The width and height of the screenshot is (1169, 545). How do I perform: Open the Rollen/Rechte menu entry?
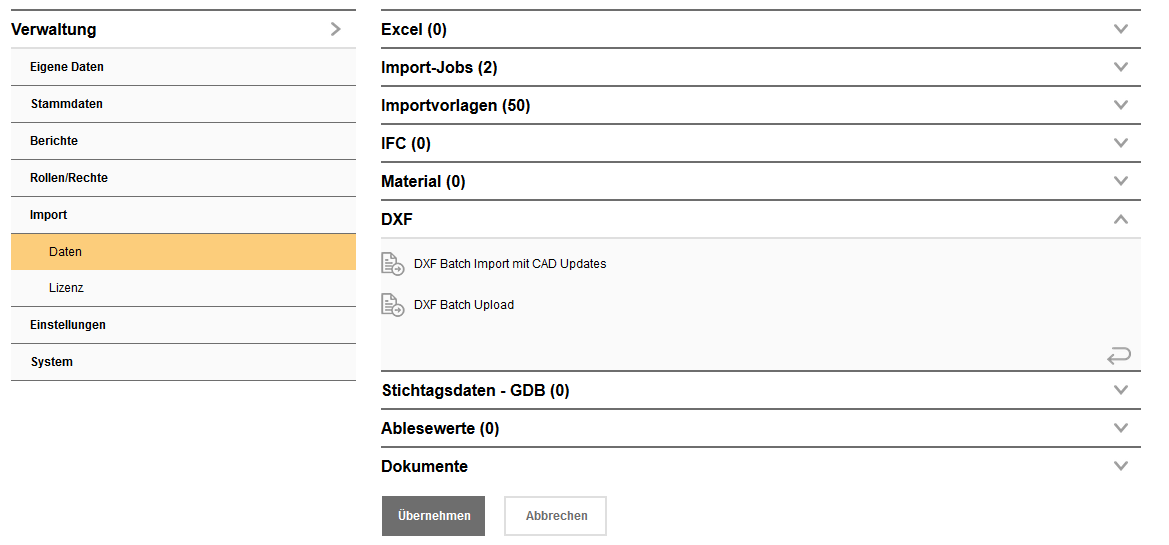69,178
